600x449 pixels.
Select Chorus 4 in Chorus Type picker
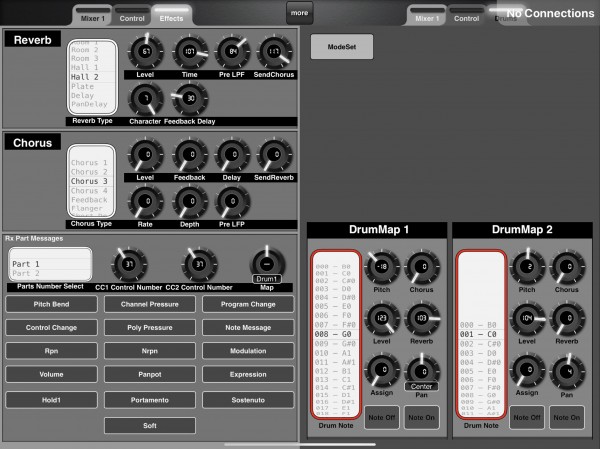pos(92,191)
